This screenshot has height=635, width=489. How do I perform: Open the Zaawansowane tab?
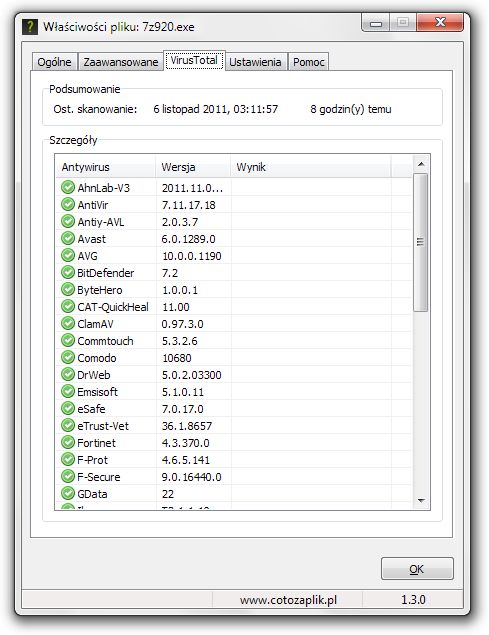point(121,62)
